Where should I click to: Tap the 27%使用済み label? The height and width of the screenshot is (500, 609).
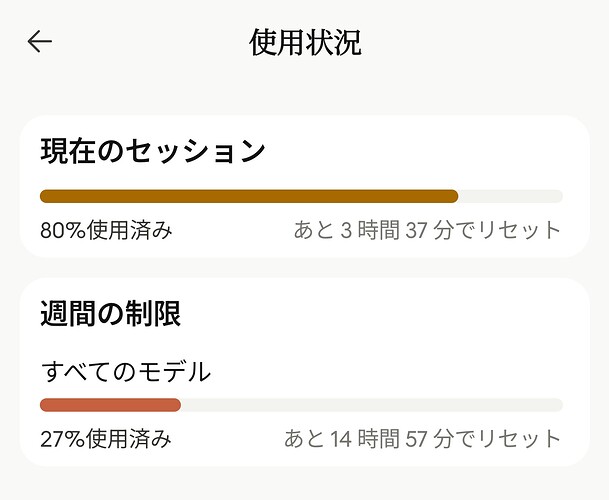106,439
